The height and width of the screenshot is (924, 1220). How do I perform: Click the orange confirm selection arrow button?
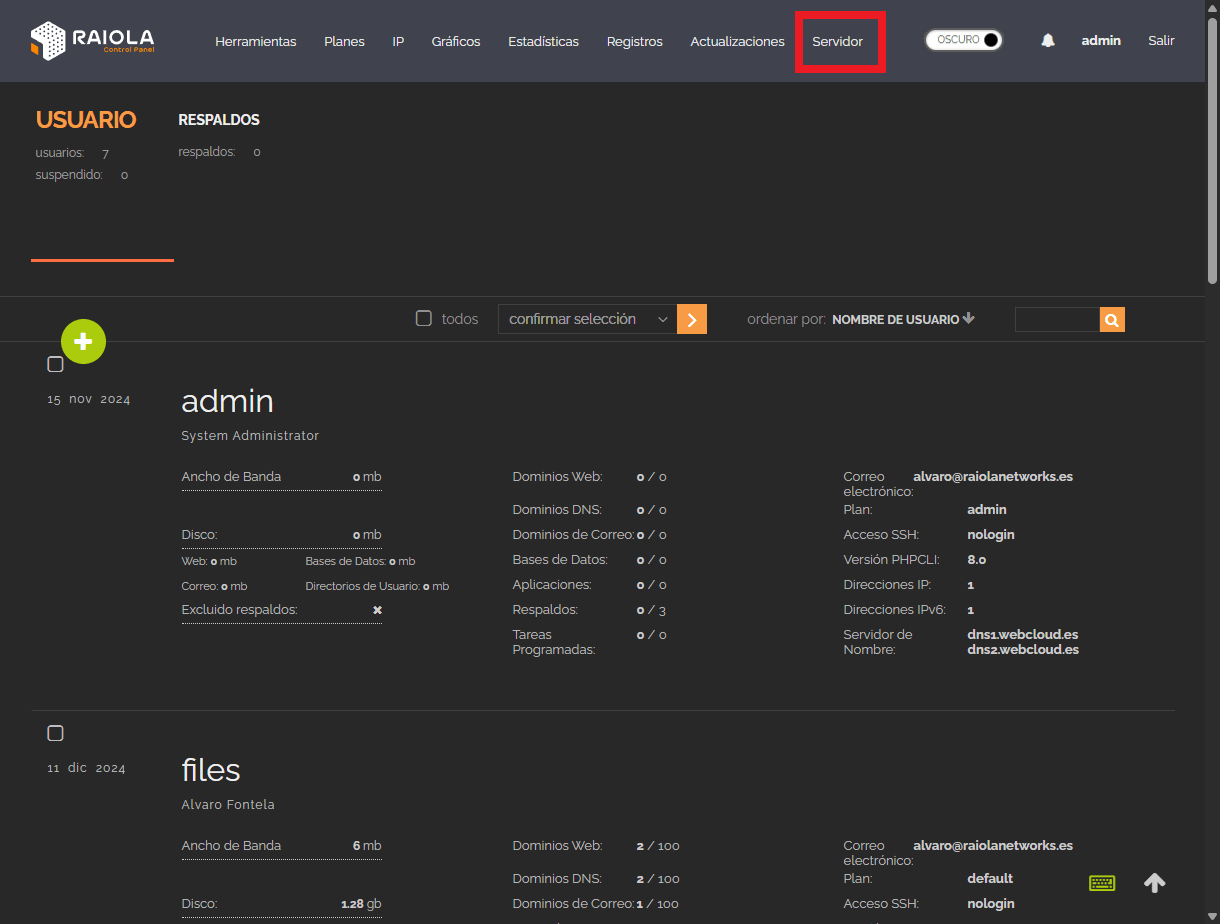692,319
